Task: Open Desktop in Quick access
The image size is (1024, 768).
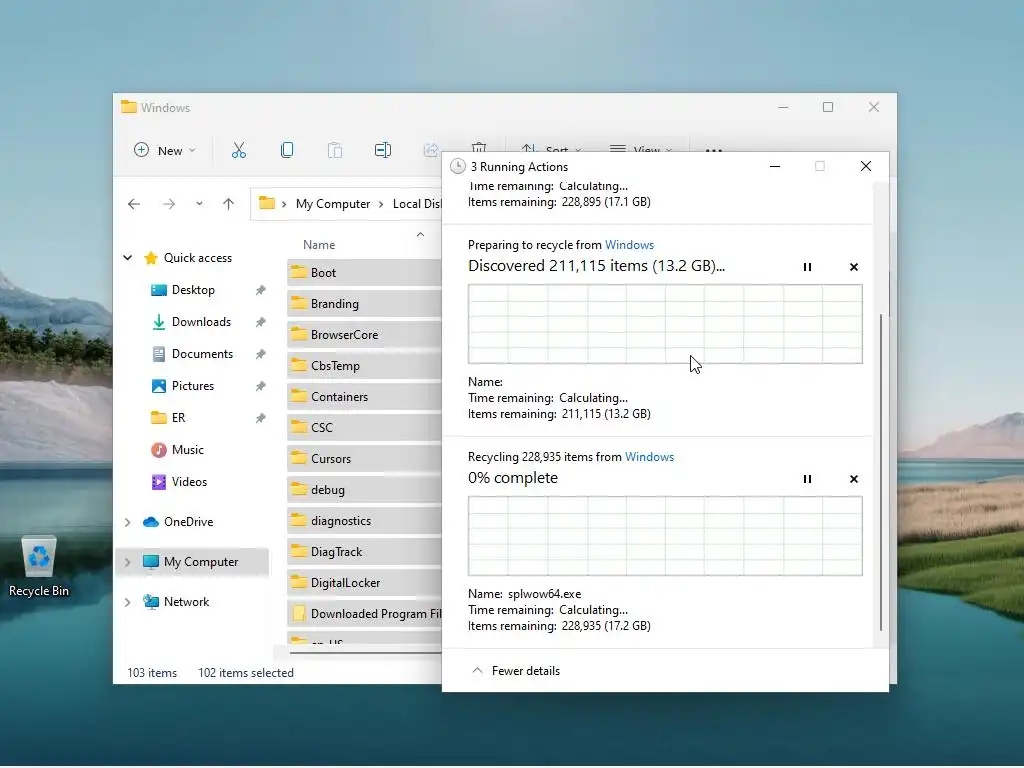Action: pos(193,290)
